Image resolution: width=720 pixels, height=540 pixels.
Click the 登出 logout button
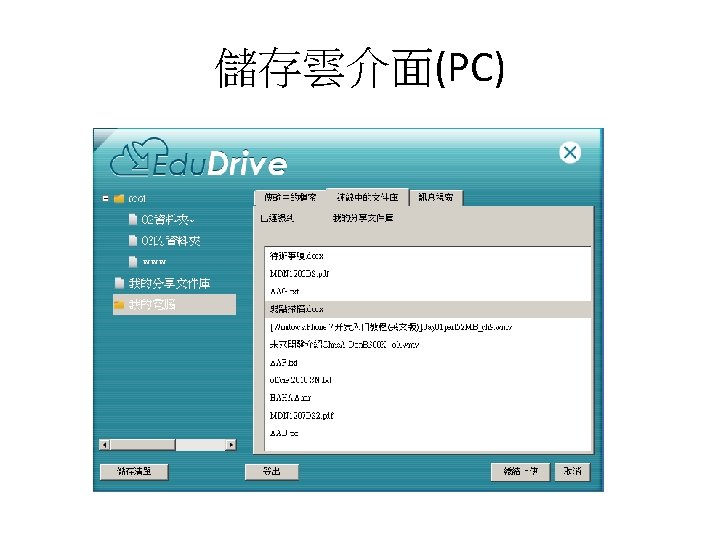coord(271,471)
